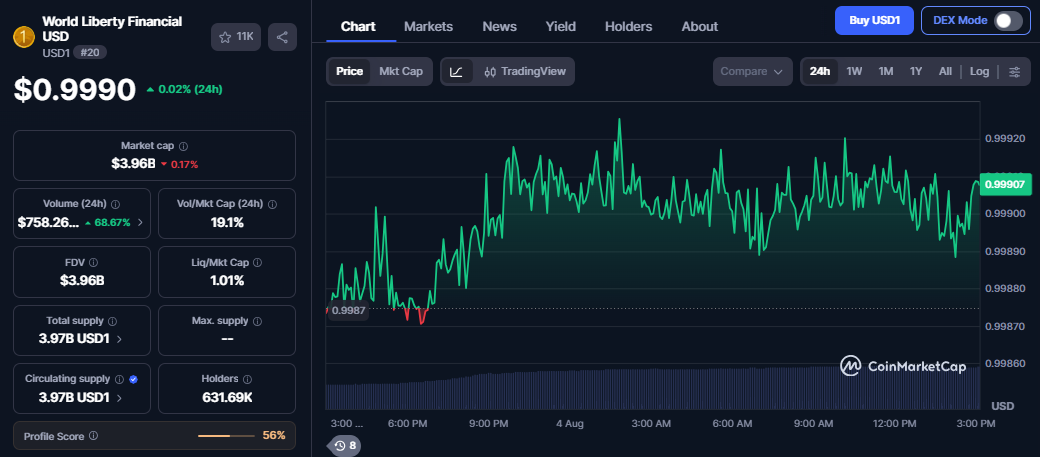Set chart range to 1M
The height and width of the screenshot is (457, 1040).
(x=885, y=72)
